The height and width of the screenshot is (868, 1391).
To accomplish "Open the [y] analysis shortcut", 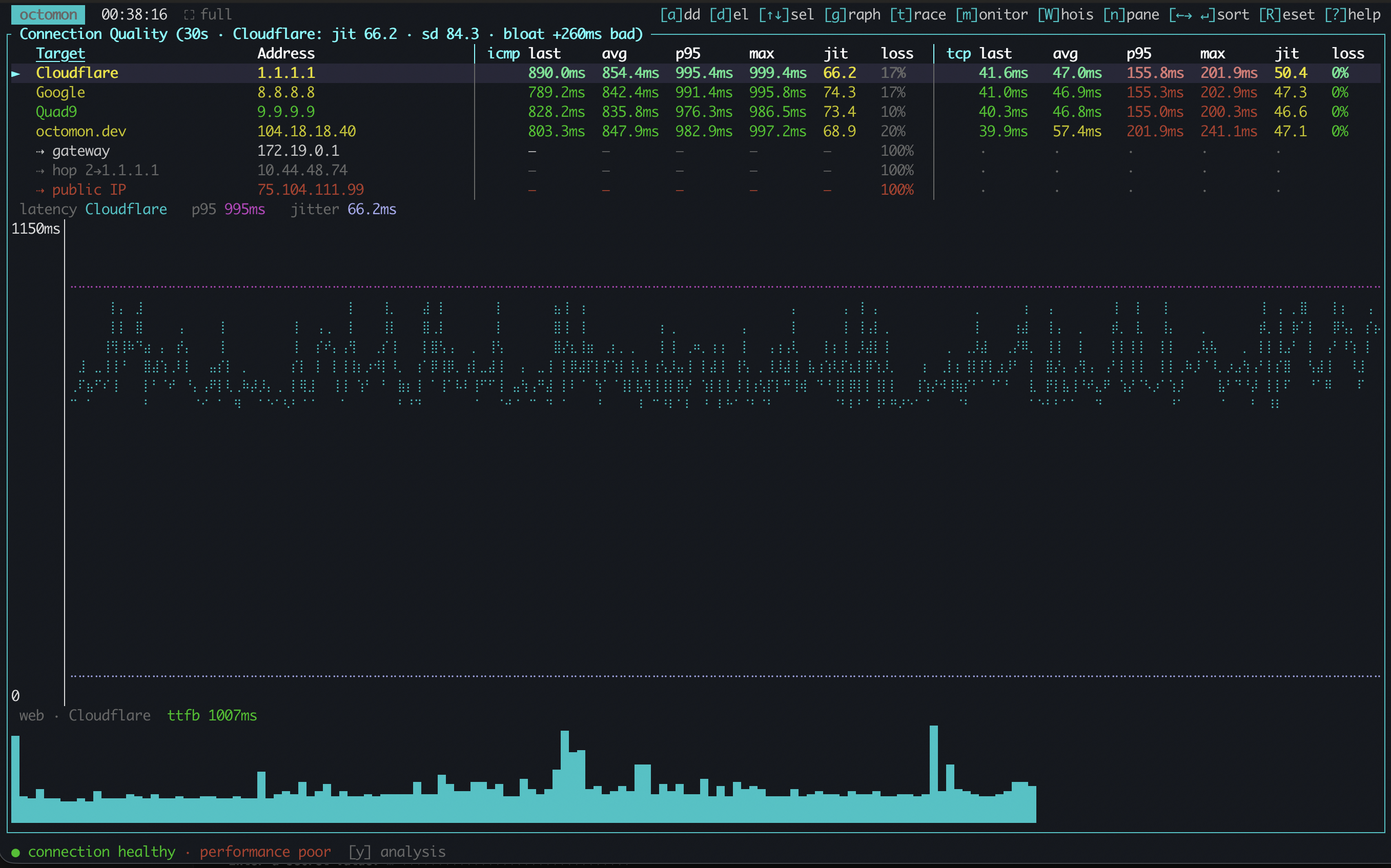I will [397, 852].
